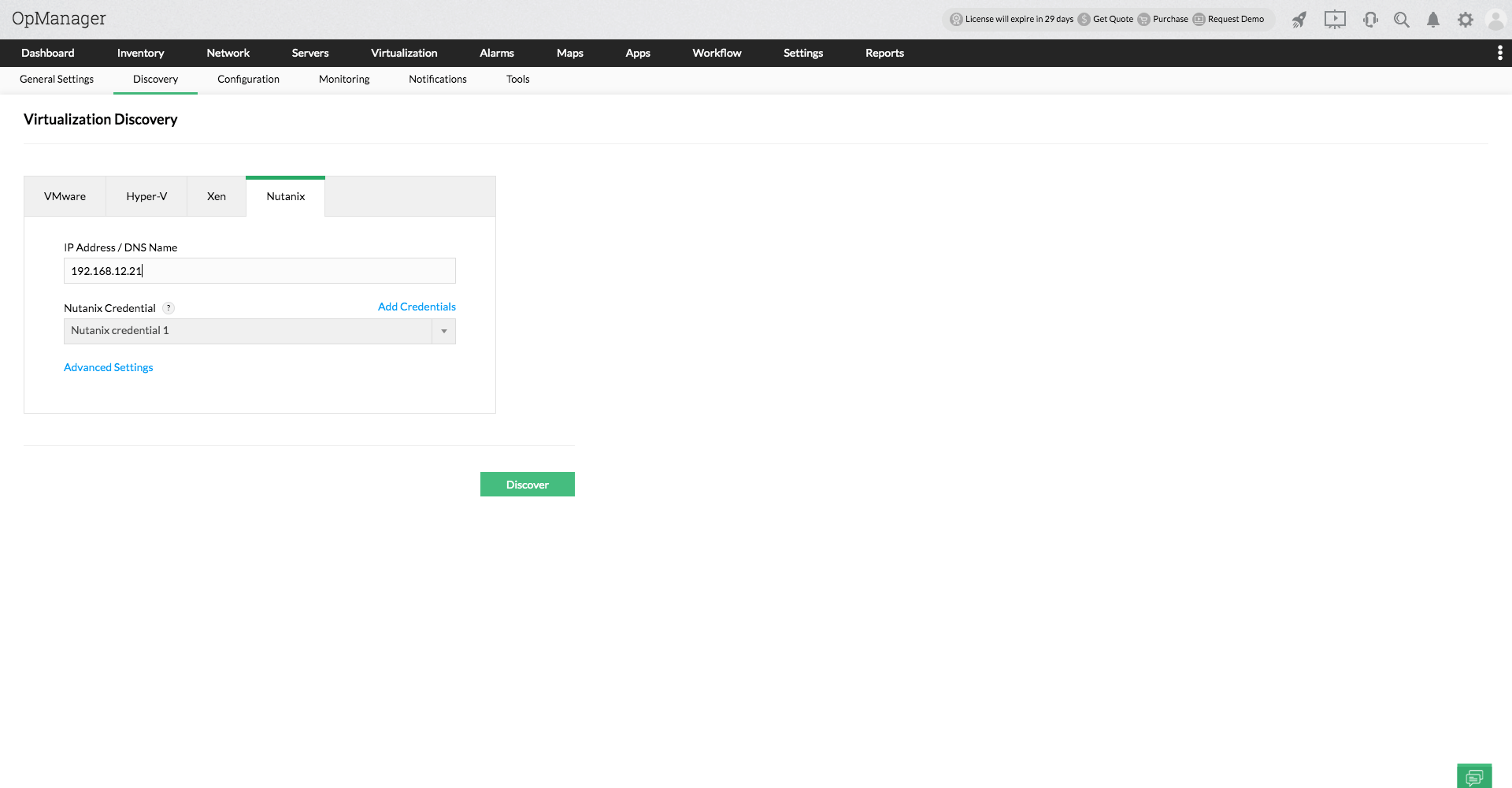Switch to the Xen tab
This screenshot has height=788, width=1512.
click(x=217, y=196)
